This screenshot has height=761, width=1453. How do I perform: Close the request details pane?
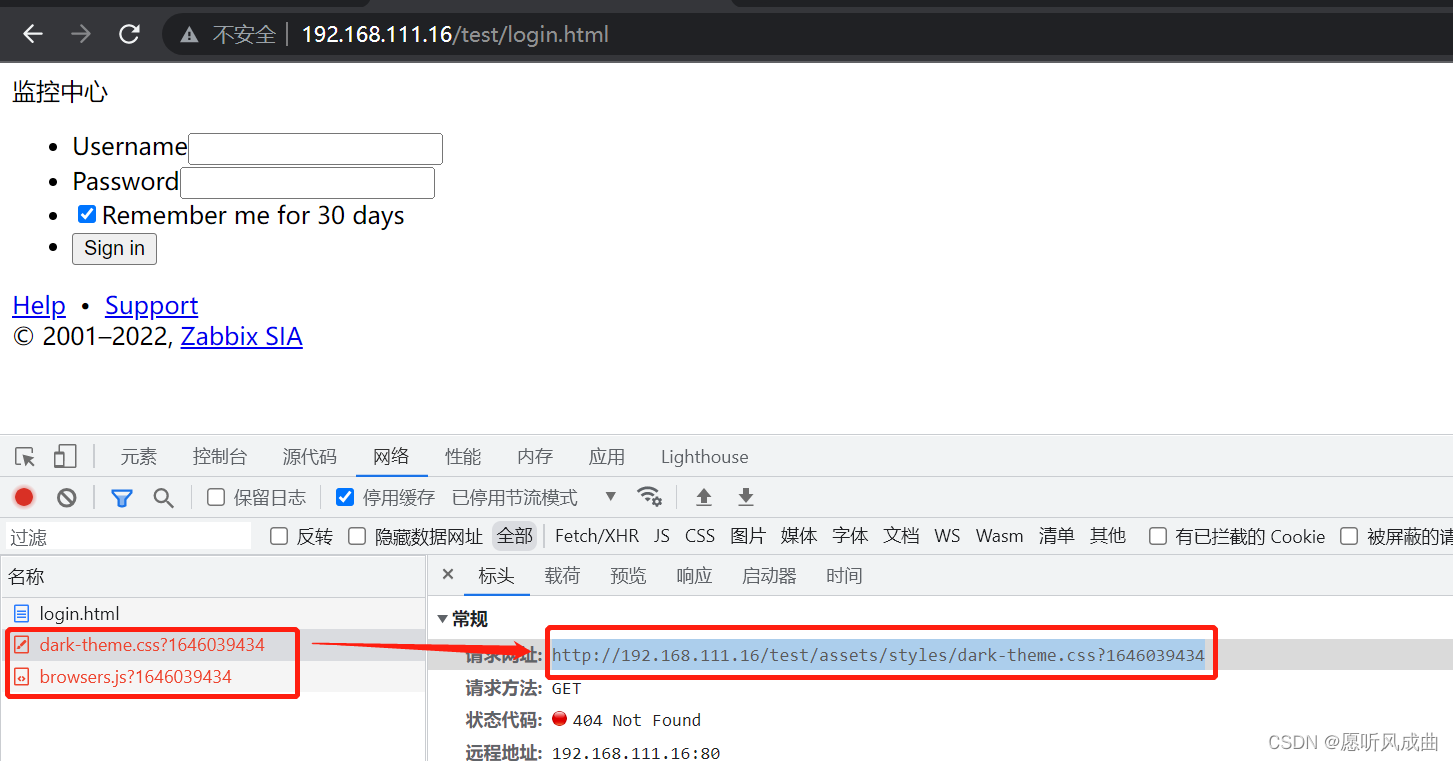point(448,574)
